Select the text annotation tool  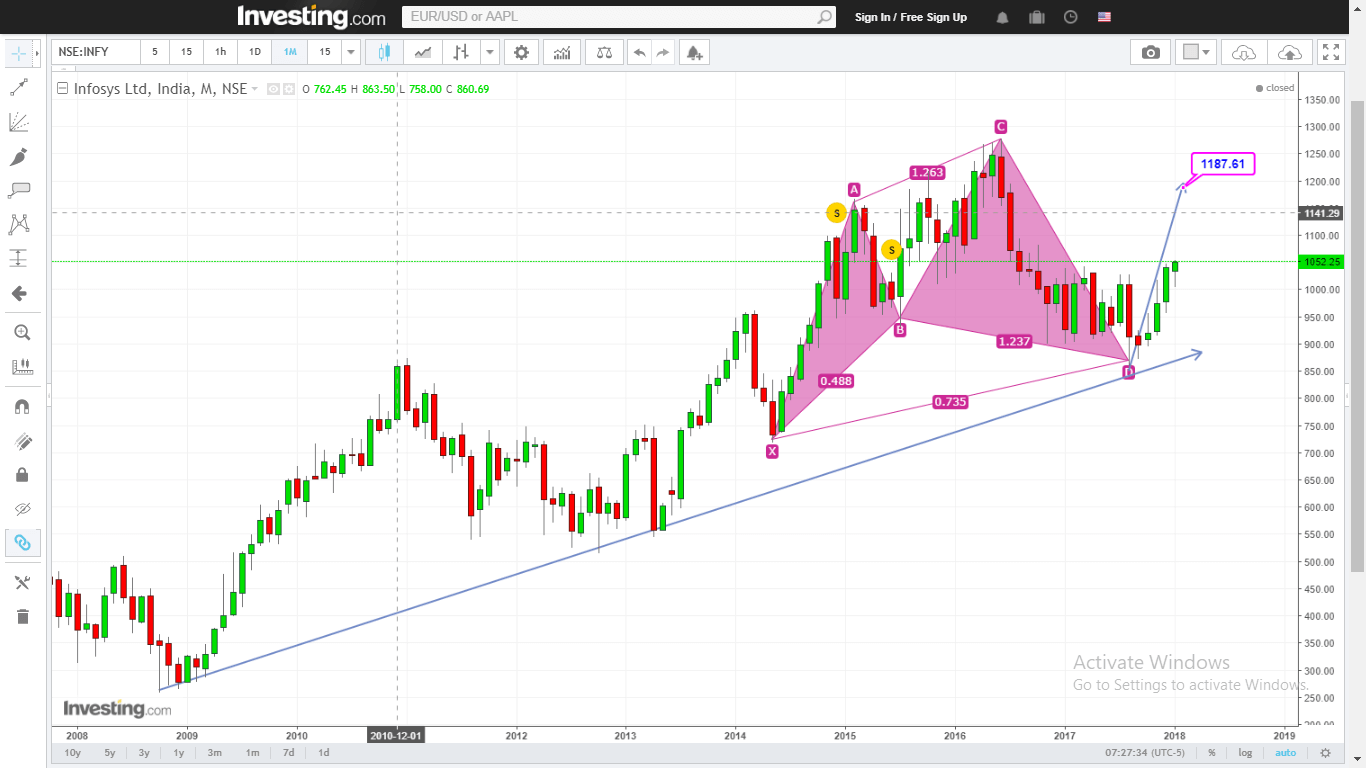19,190
